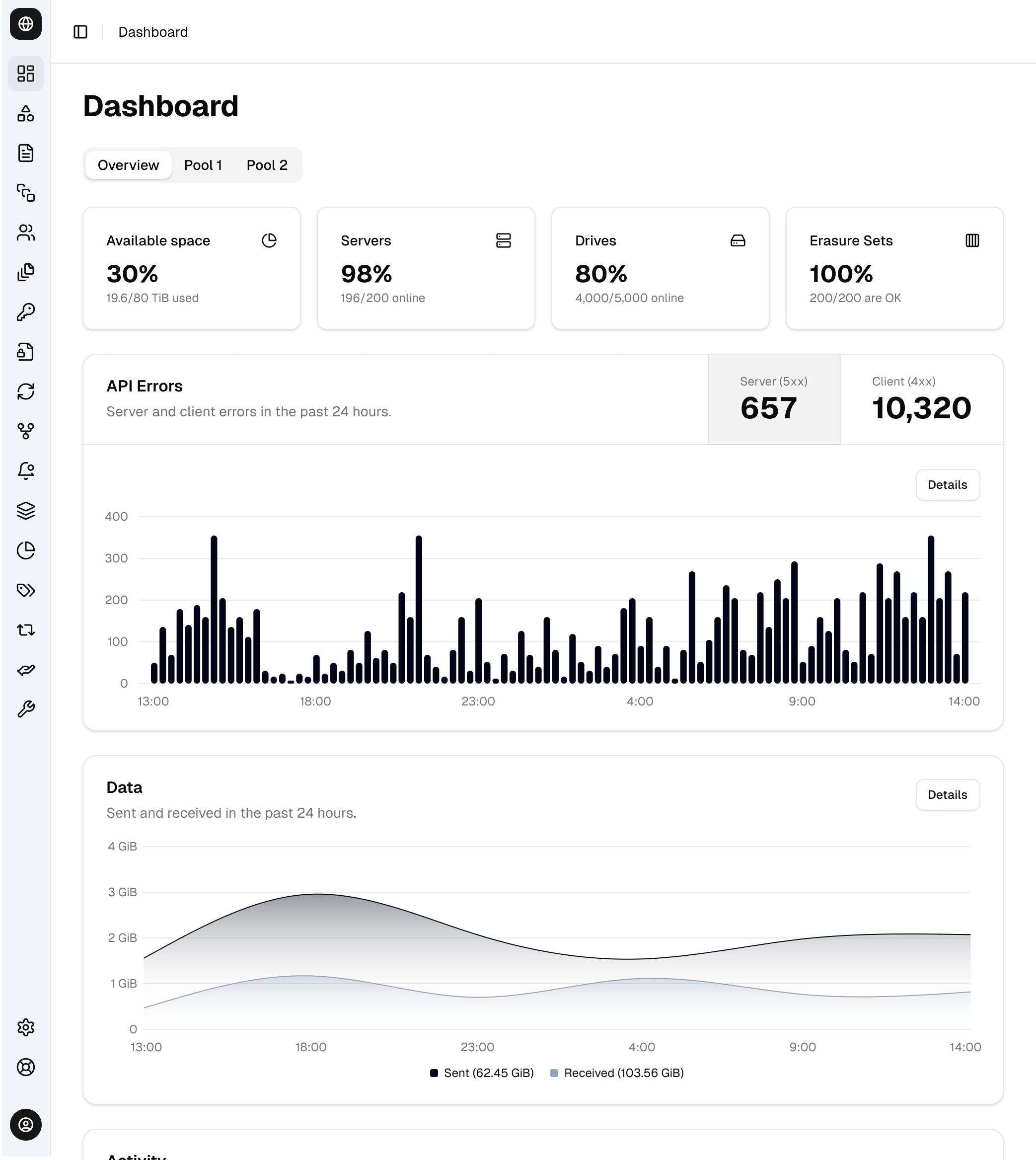Switch to the Pool 2 tab
This screenshot has height=1160, width=1036.
point(267,165)
